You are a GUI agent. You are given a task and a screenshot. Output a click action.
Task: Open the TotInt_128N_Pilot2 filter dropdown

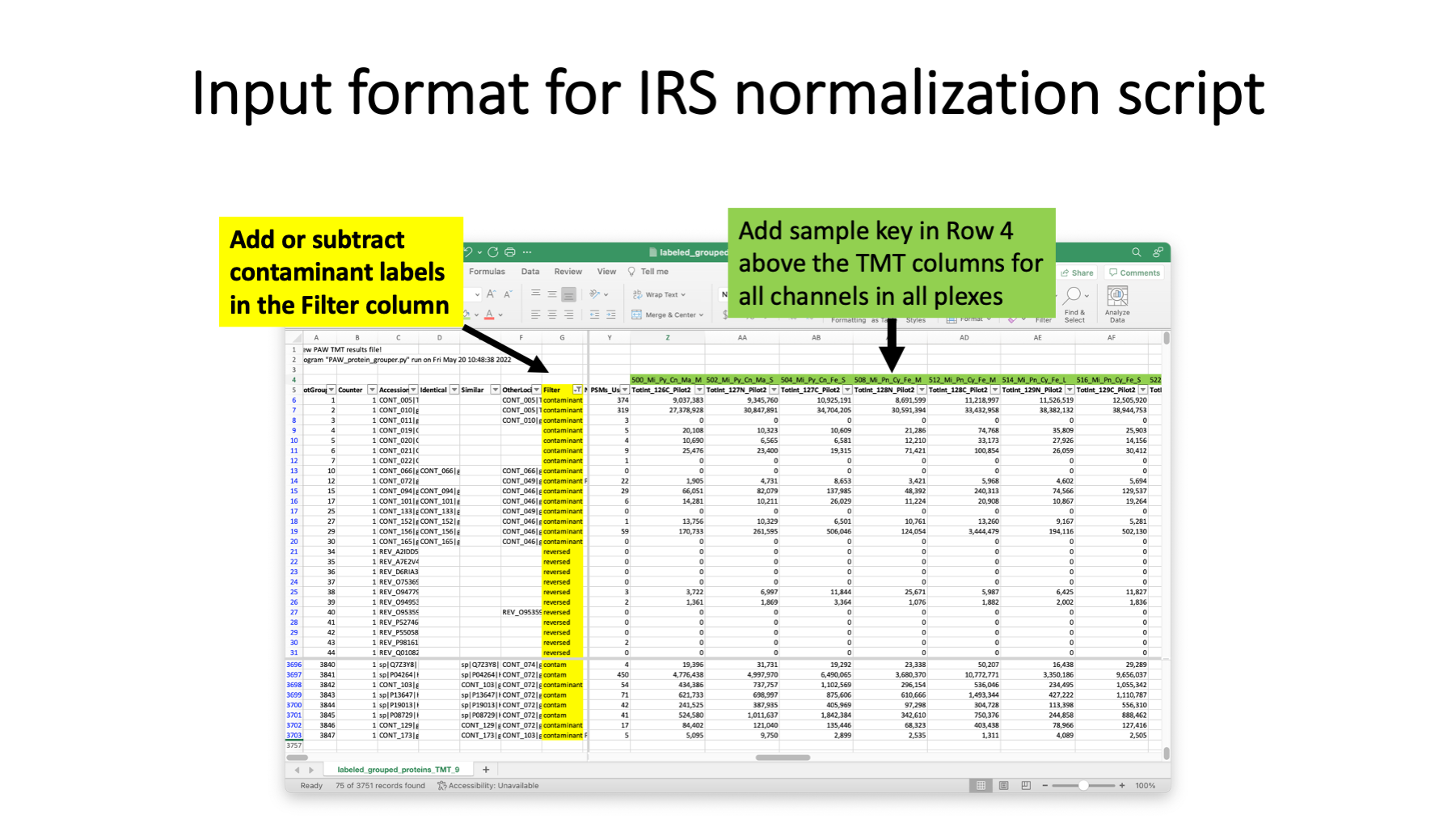click(922, 390)
